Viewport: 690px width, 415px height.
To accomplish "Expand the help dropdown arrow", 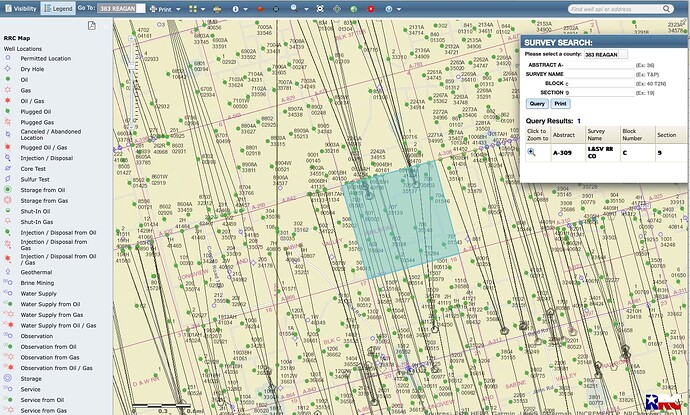I will coord(399,9).
